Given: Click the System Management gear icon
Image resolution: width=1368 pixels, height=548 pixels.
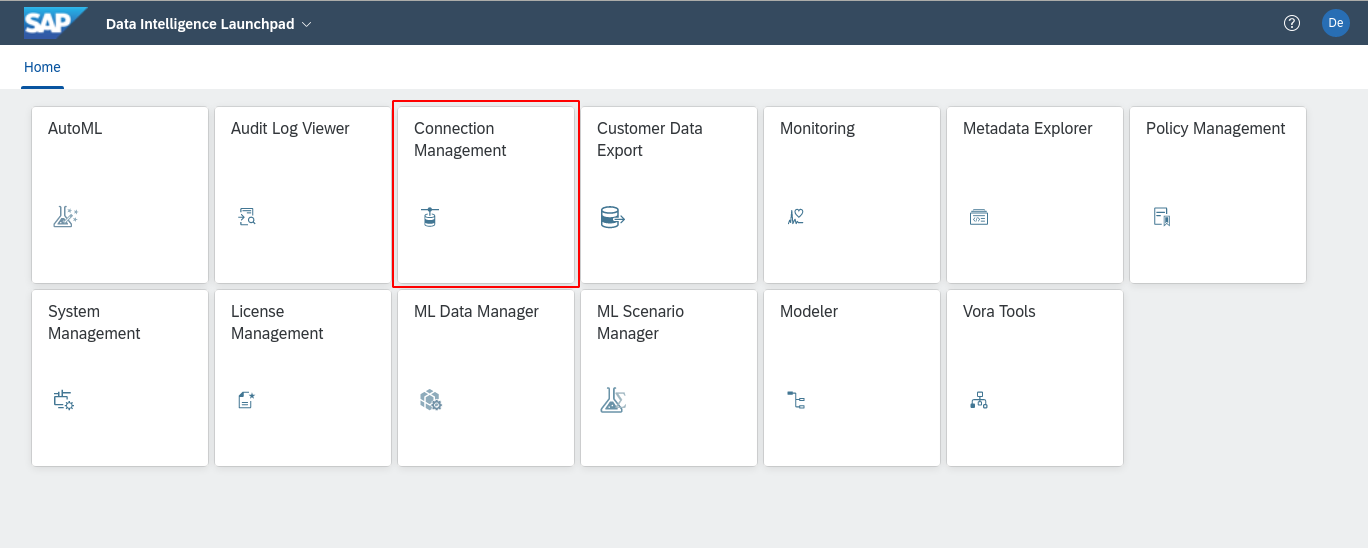Looking at the screenshot, I should [x=64, y=400].
